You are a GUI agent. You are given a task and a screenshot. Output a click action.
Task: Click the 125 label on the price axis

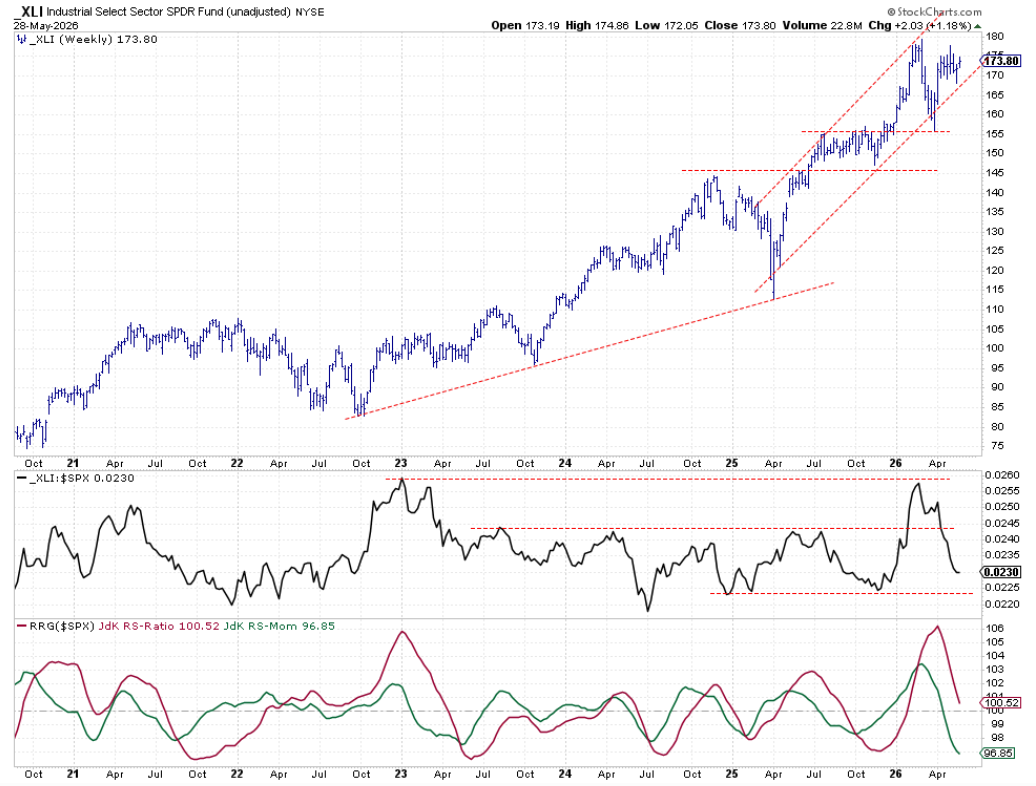pos(994,251)
